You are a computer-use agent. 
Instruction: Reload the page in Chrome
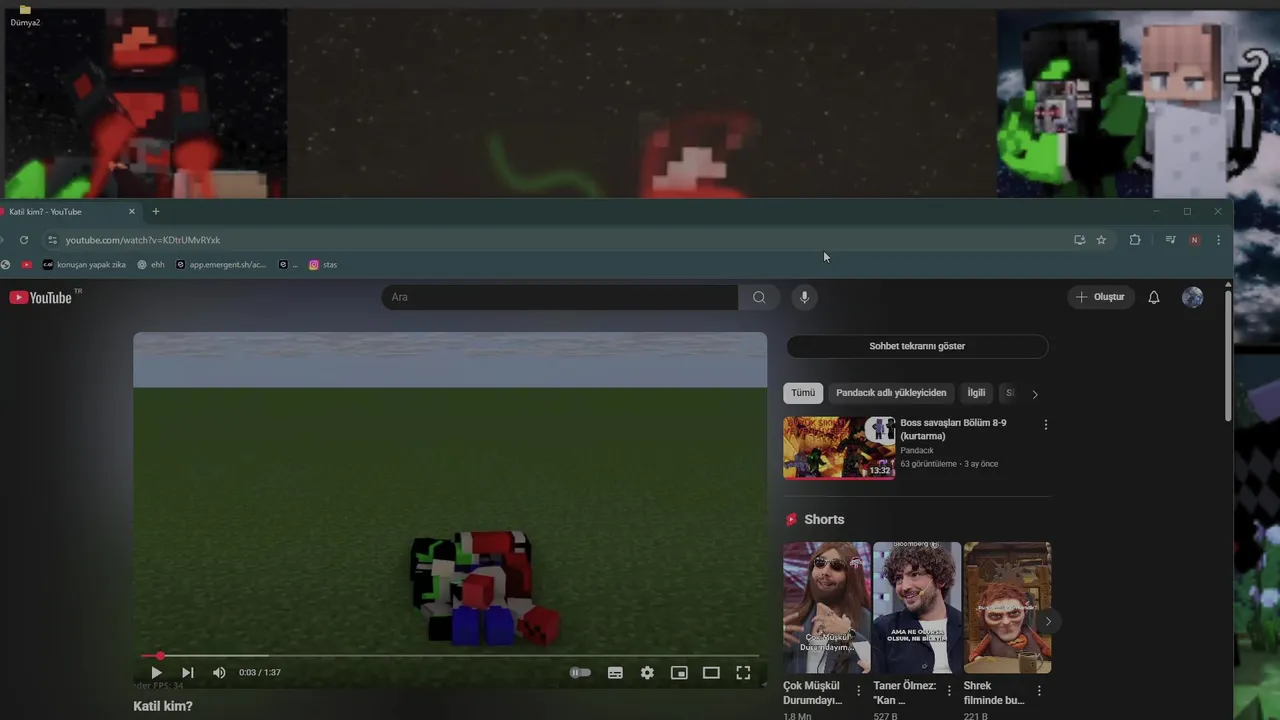pyautogui.click(x=24, y=240)
